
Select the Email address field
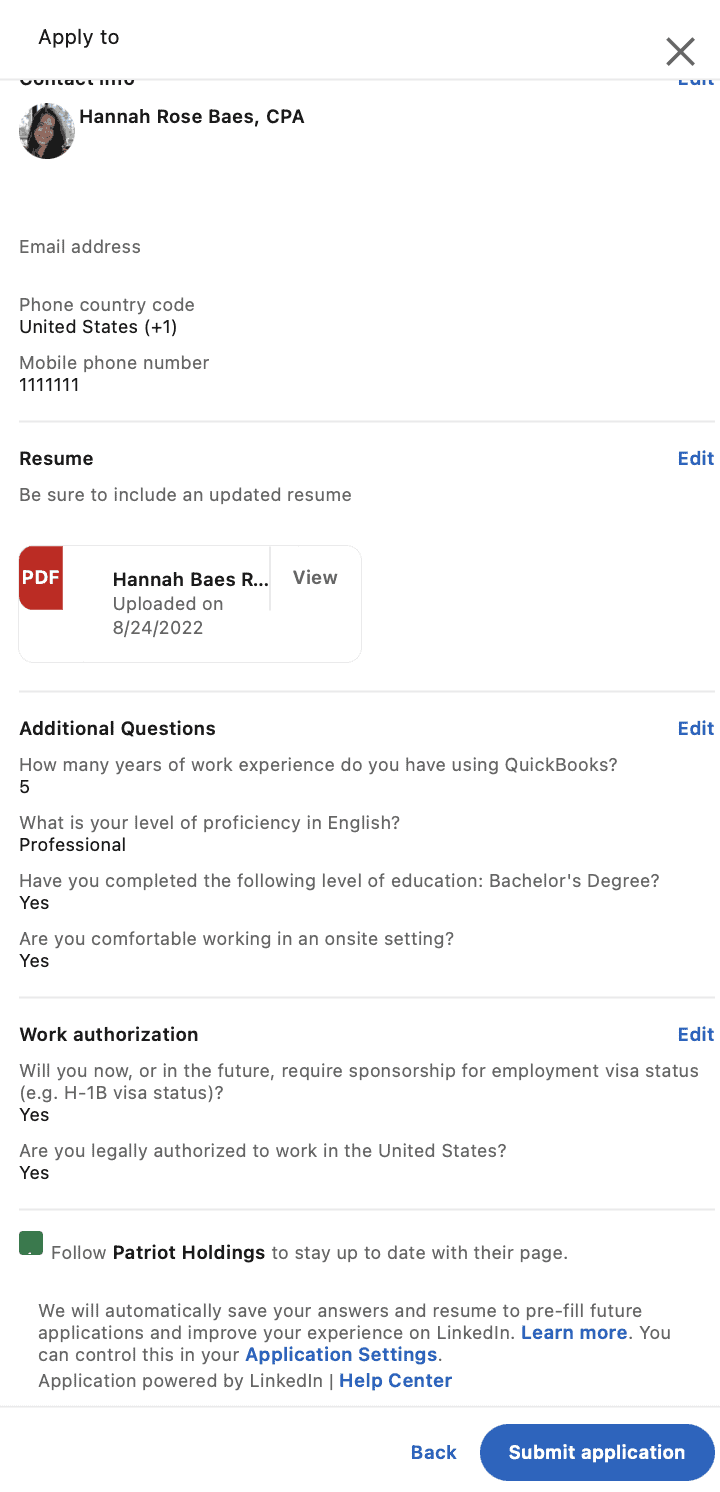click(x=80, y=246)
